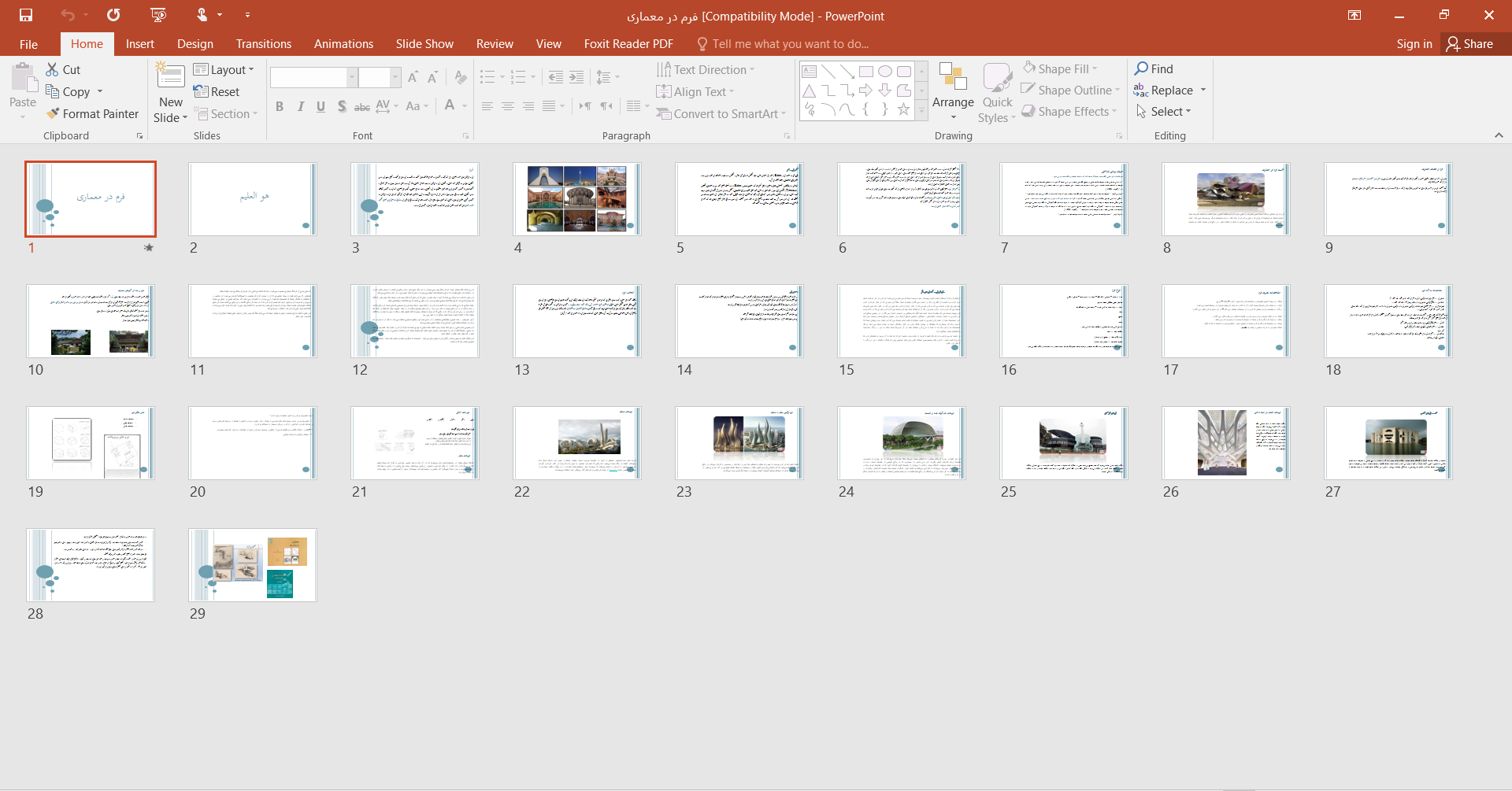
Task: Collapse the ribbon with the chevron arrow
Action: [1498, 135]
